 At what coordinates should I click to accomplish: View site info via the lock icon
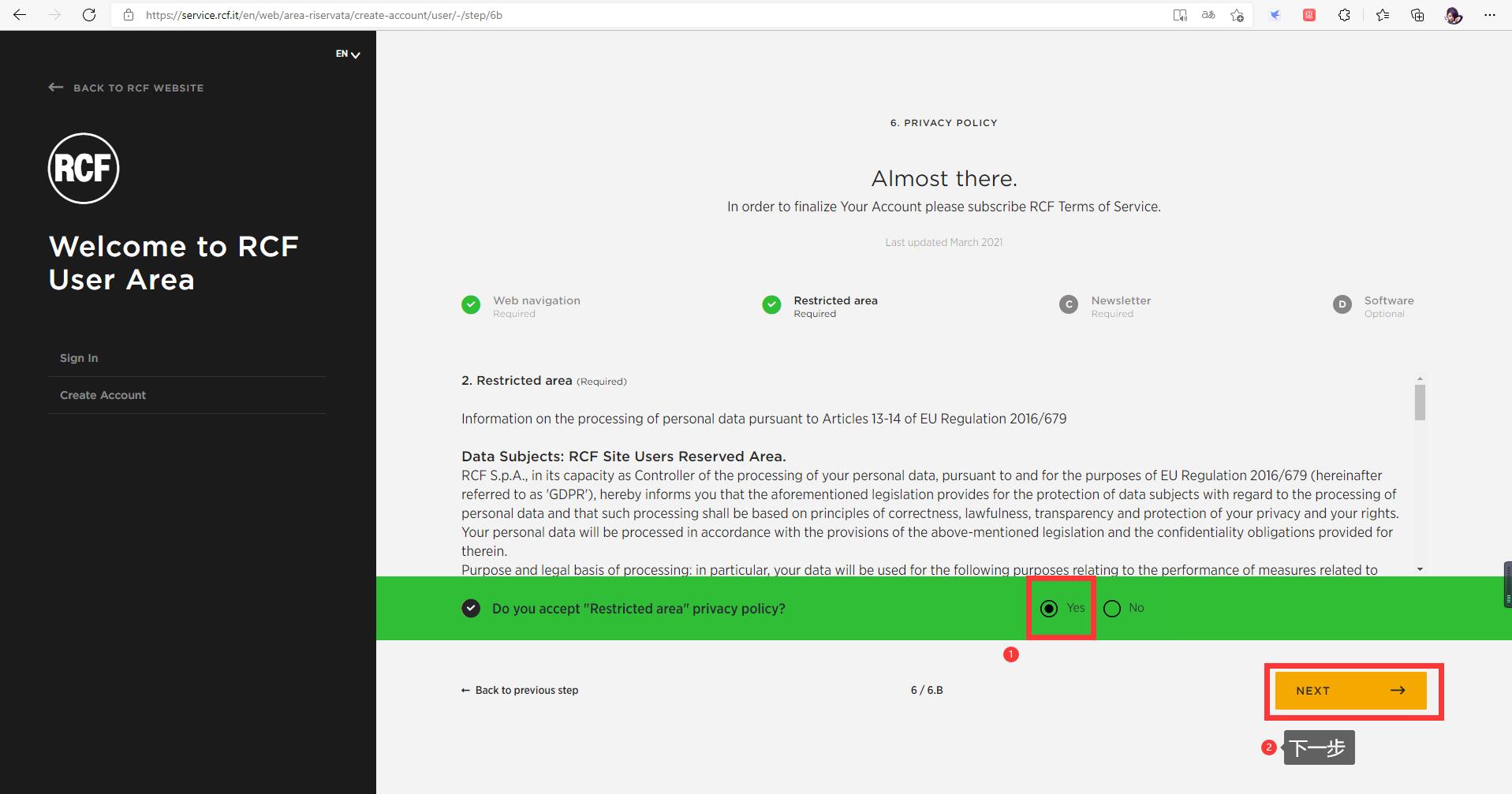coord(129,15)
